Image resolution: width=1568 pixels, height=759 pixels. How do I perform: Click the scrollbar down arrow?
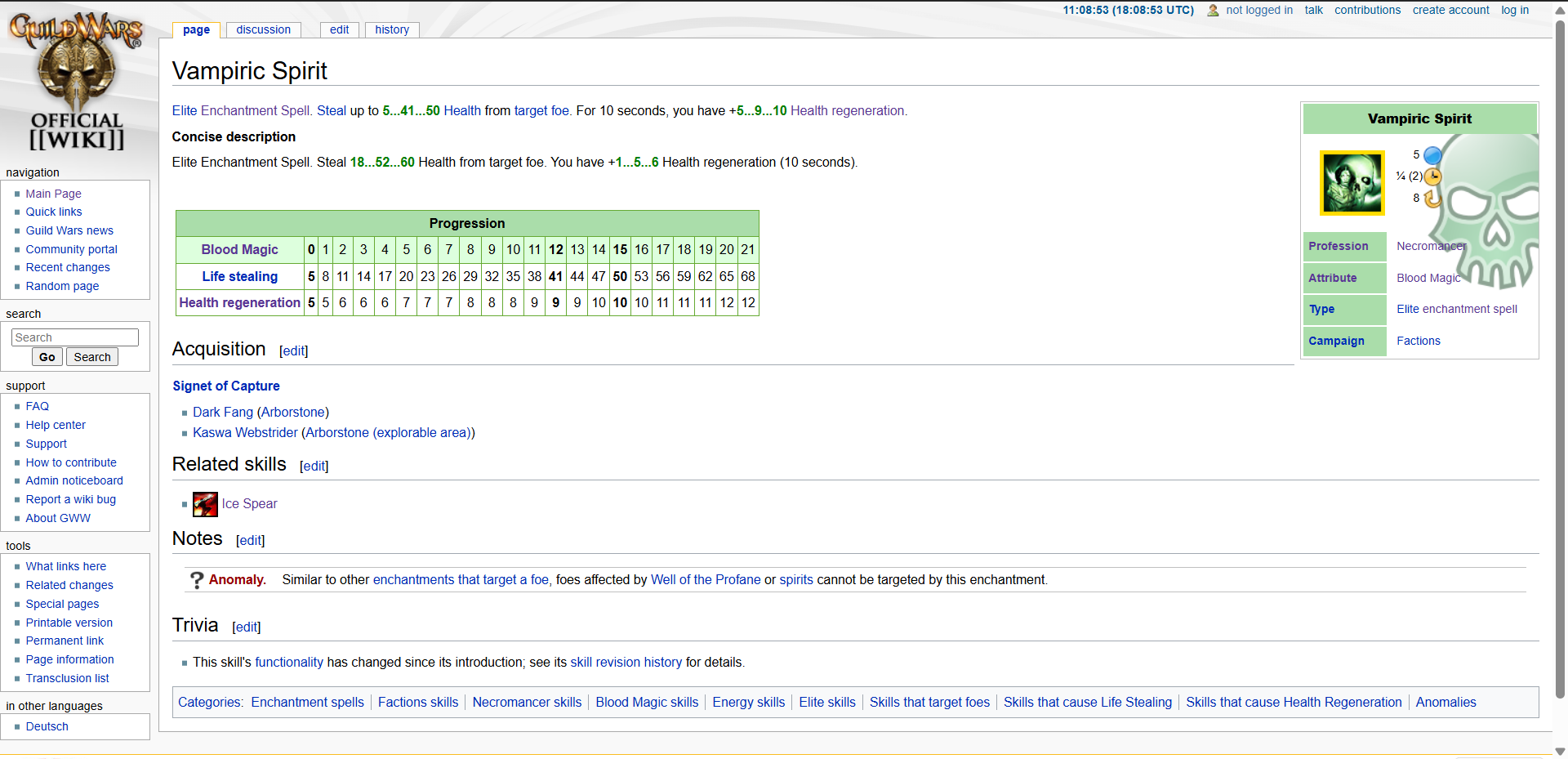point(1560,752)
